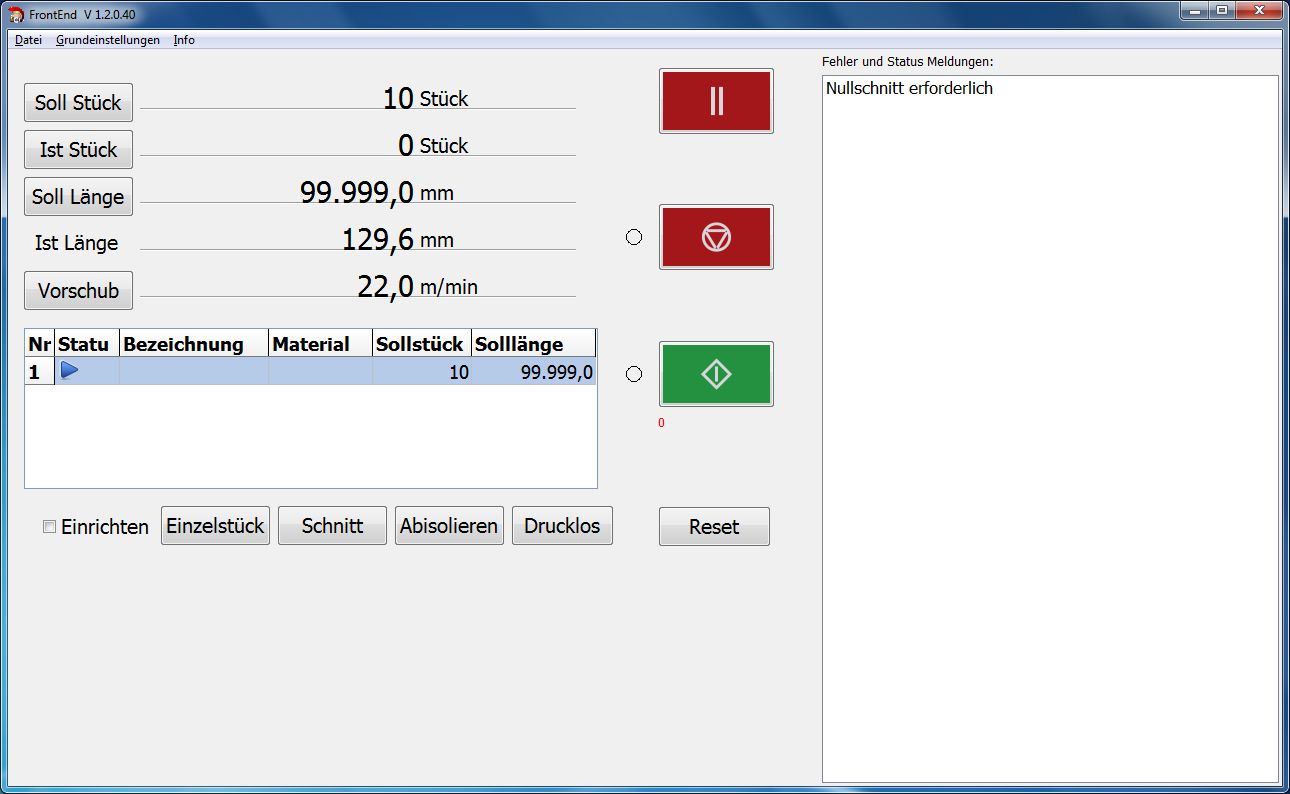Image resolution: width=1290 pixels, height=794 pixels.
Task: Click the blue play arrow in row 1
Action: pos(69,371)
